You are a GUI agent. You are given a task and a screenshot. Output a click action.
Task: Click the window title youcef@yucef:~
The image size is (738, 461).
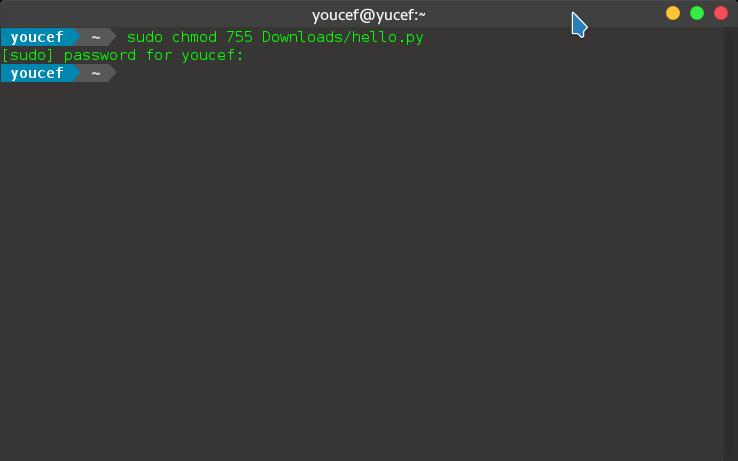click(x=369, y=15)
